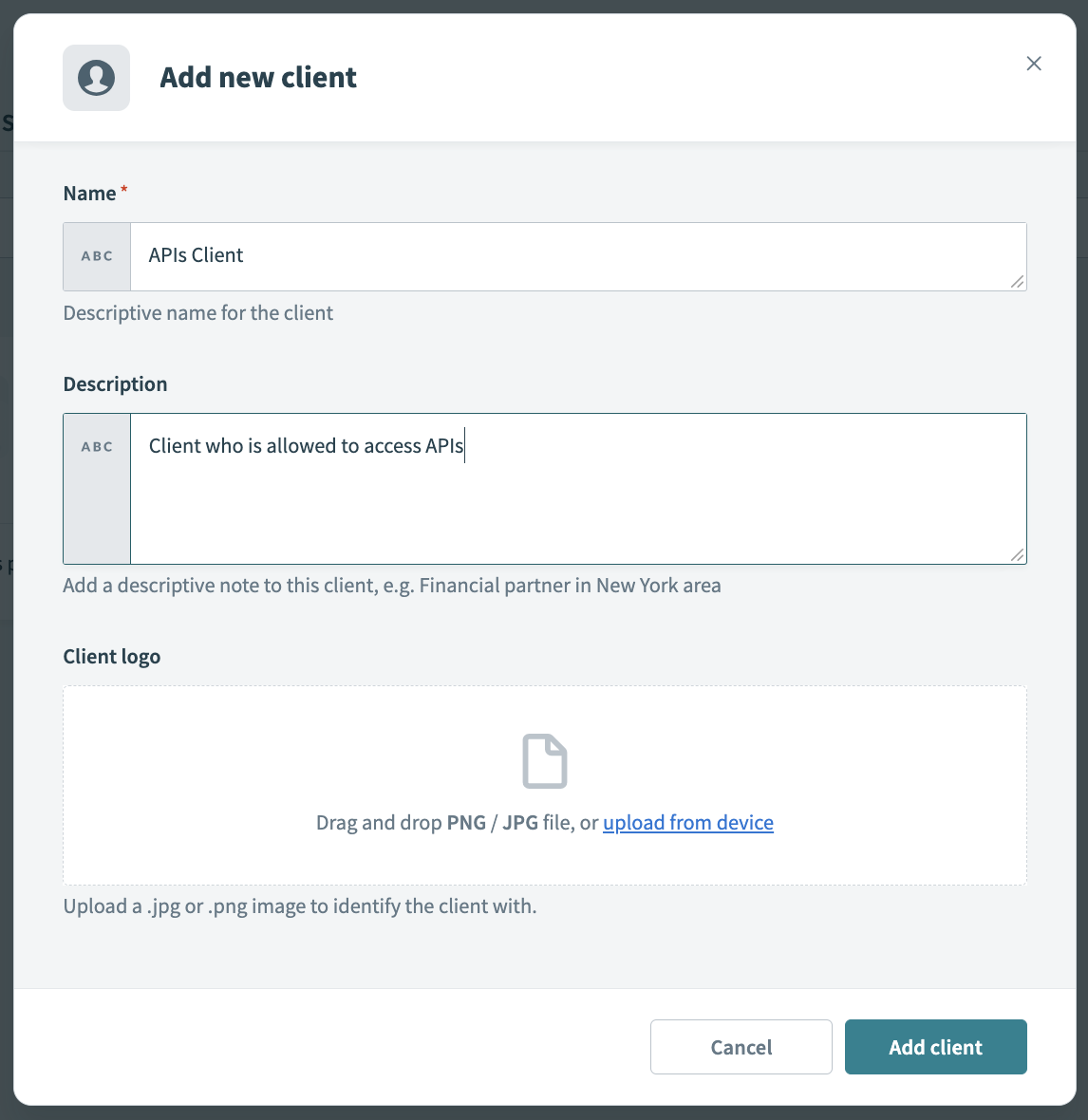Open file picker via upload from device
This screenshot has width=1088, height=1120.
687,822
